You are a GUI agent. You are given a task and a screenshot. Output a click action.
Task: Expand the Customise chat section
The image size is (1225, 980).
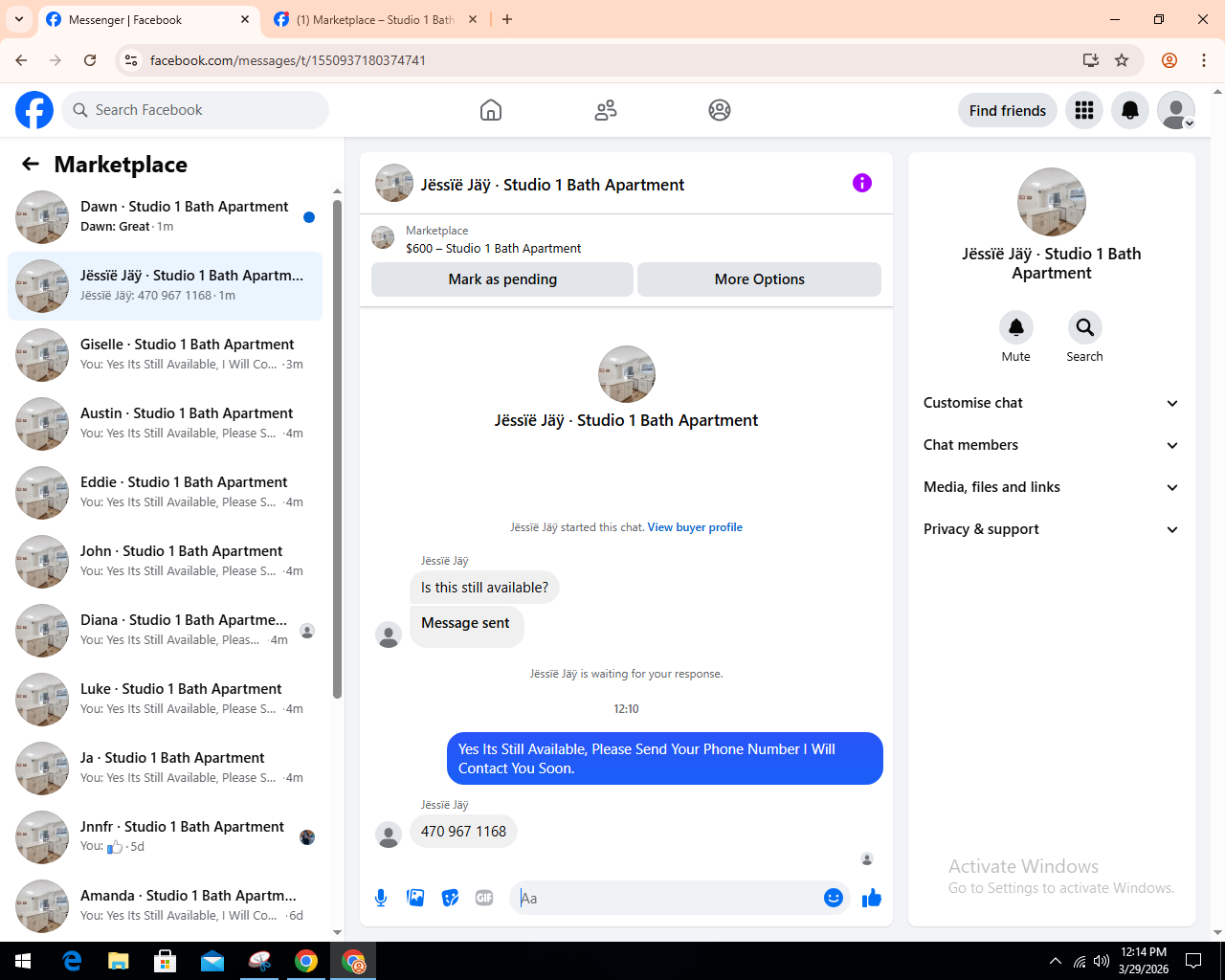[1051, 403]
